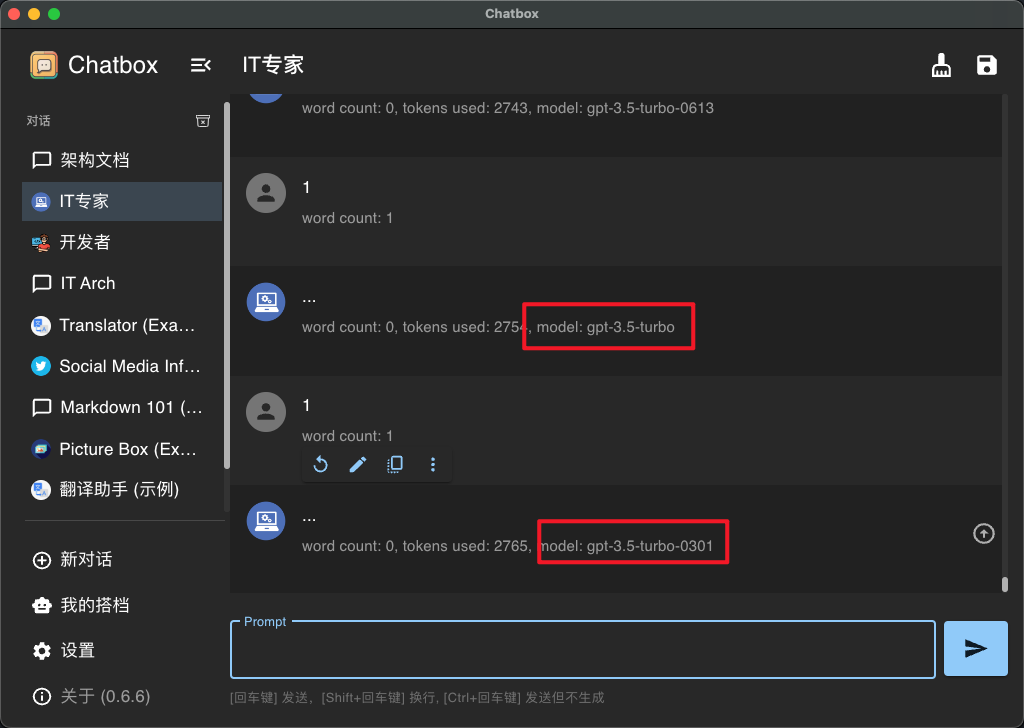The image size is (1024, 728).
Task: Clear conversation list via icon beside 对话
Action: click(x=203, y=120)
